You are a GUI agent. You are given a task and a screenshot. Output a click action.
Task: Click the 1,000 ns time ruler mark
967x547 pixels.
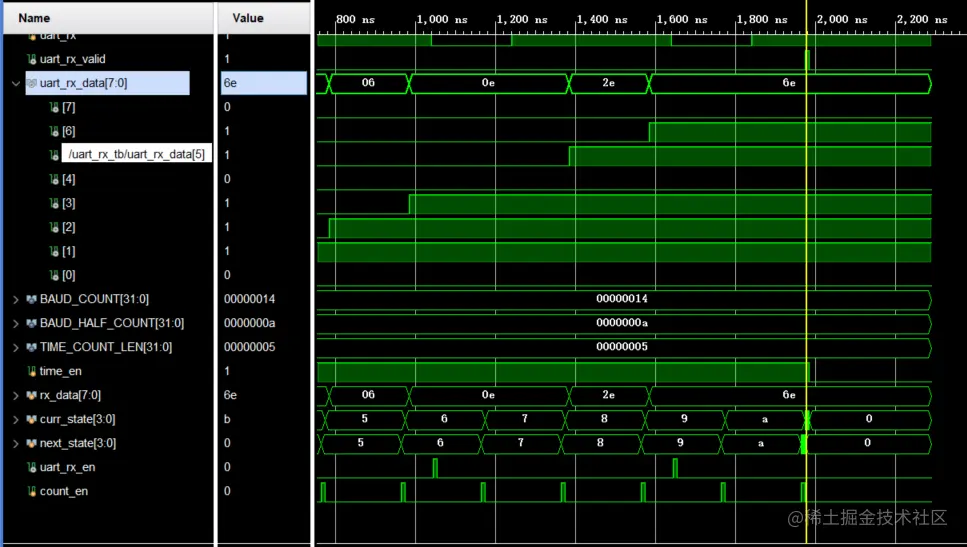[442, 19]
